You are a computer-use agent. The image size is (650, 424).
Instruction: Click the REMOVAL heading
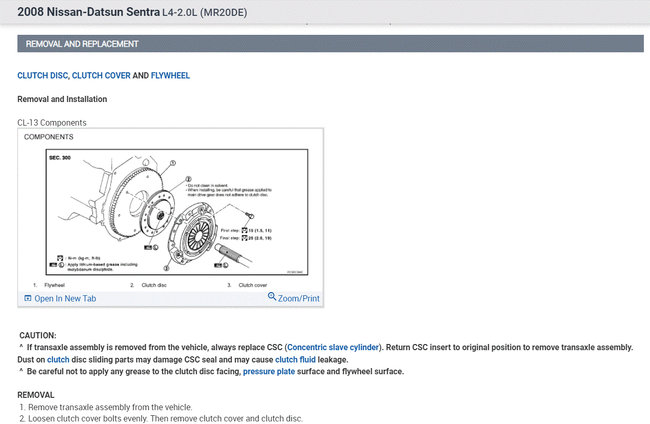click(x=36, y=395)
